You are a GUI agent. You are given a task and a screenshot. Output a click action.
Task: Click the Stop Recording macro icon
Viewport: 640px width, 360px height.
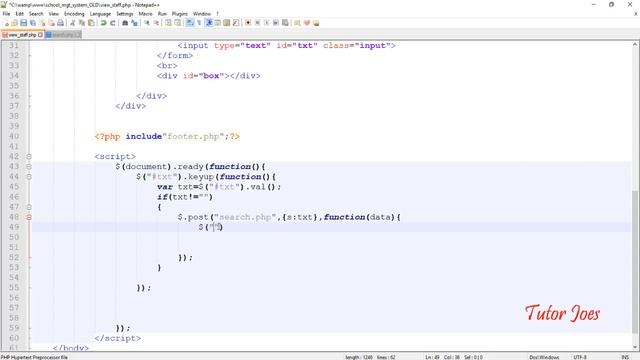(x=257, y=23)
